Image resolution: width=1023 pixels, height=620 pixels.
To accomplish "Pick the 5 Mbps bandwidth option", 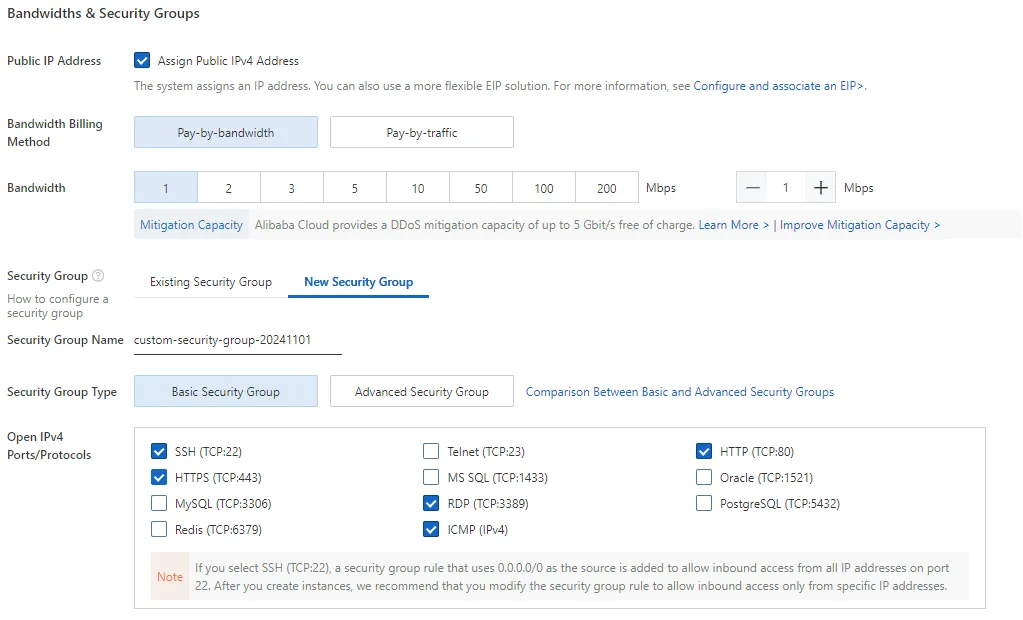I will 355,188.
